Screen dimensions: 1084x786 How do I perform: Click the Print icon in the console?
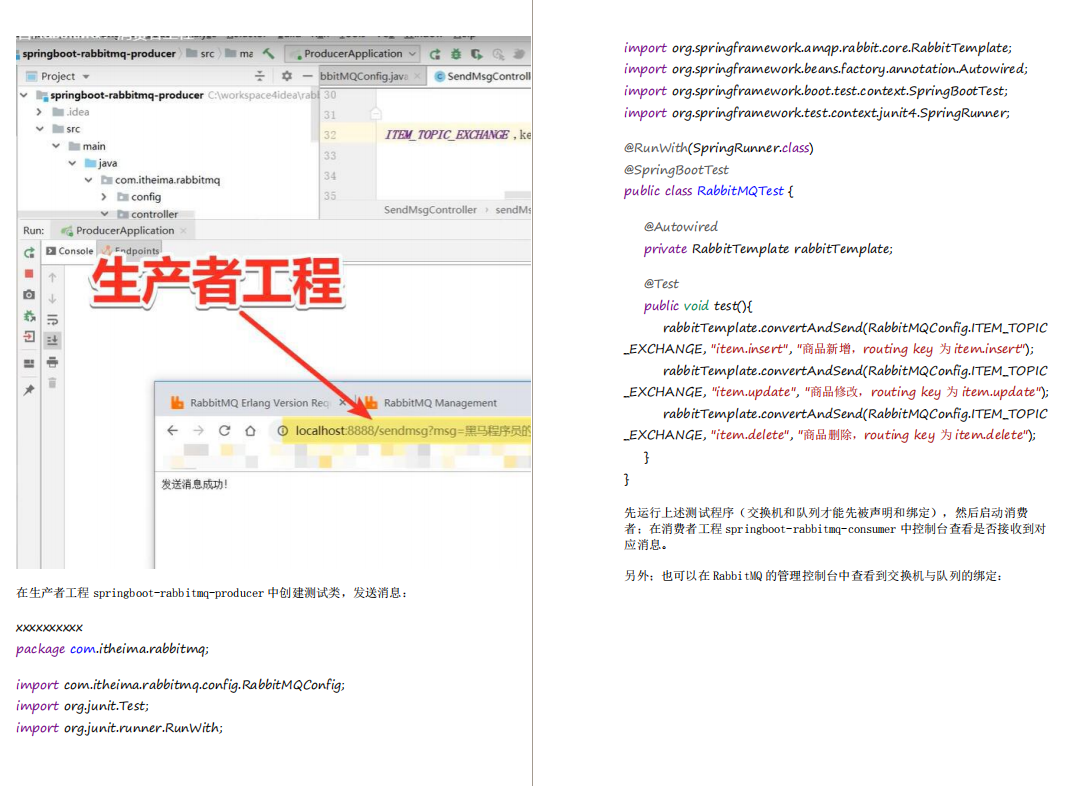point(53,362)
